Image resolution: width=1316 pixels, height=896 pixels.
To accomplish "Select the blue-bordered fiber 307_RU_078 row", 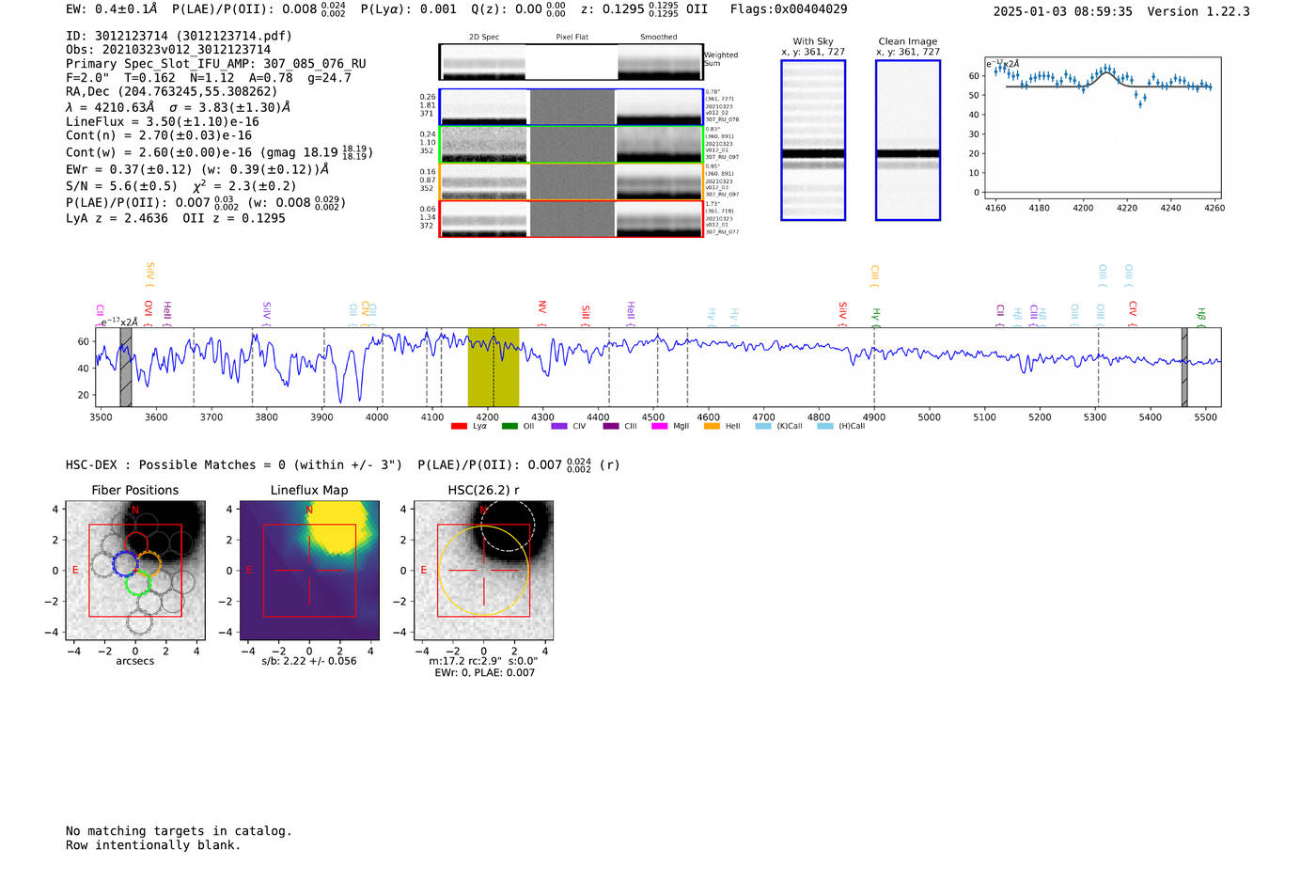I will (x=571, y=107).
